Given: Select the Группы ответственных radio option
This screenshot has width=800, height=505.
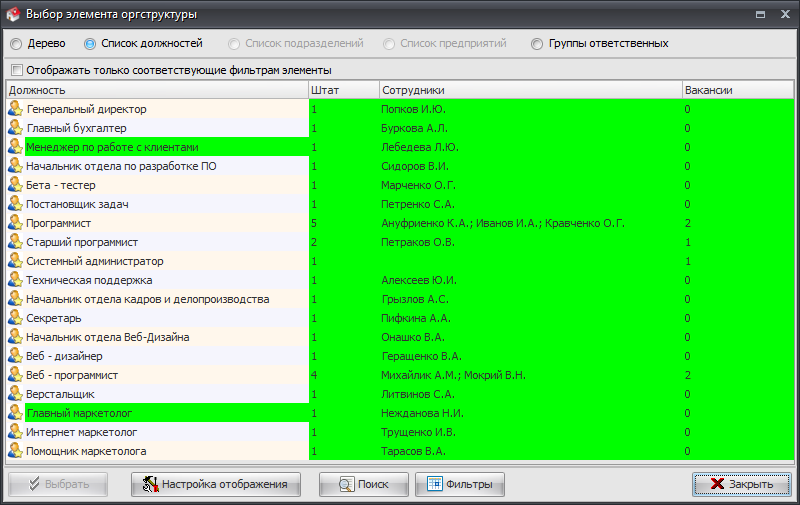Looking at the screenshot, I should [537, 44].
